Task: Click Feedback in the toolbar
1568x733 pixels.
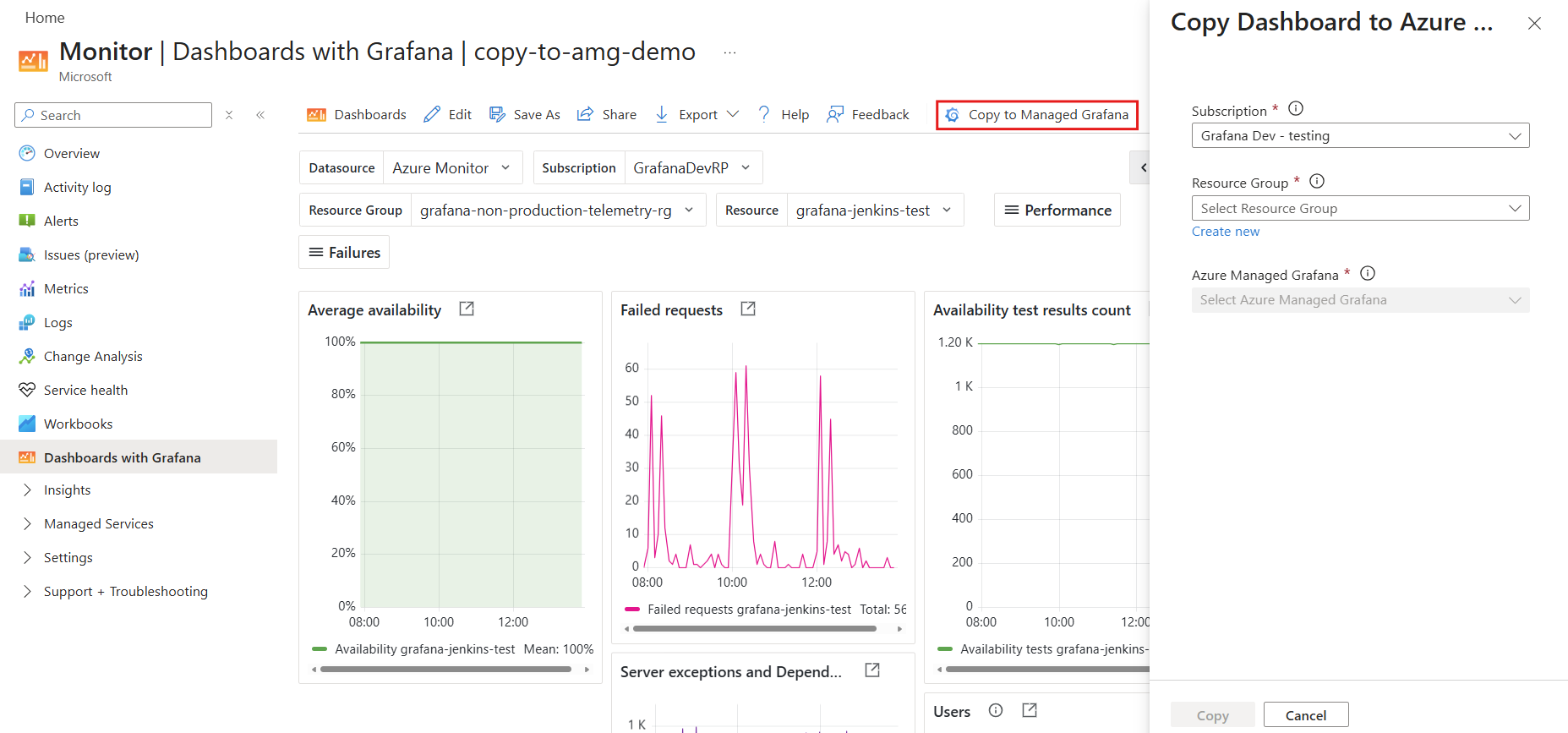Action: coord(868,114)
